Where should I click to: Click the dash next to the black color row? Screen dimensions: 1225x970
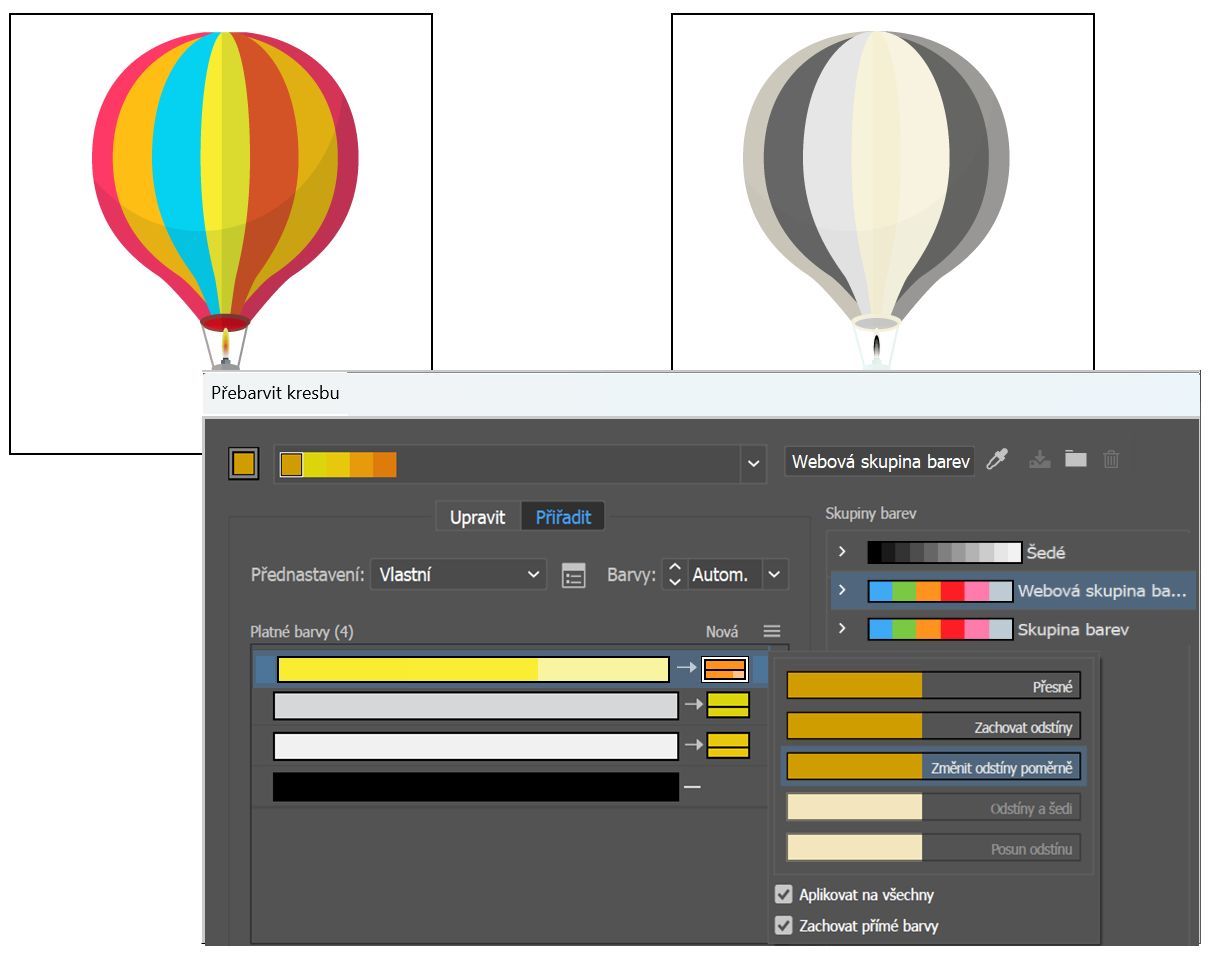[692, 787]
